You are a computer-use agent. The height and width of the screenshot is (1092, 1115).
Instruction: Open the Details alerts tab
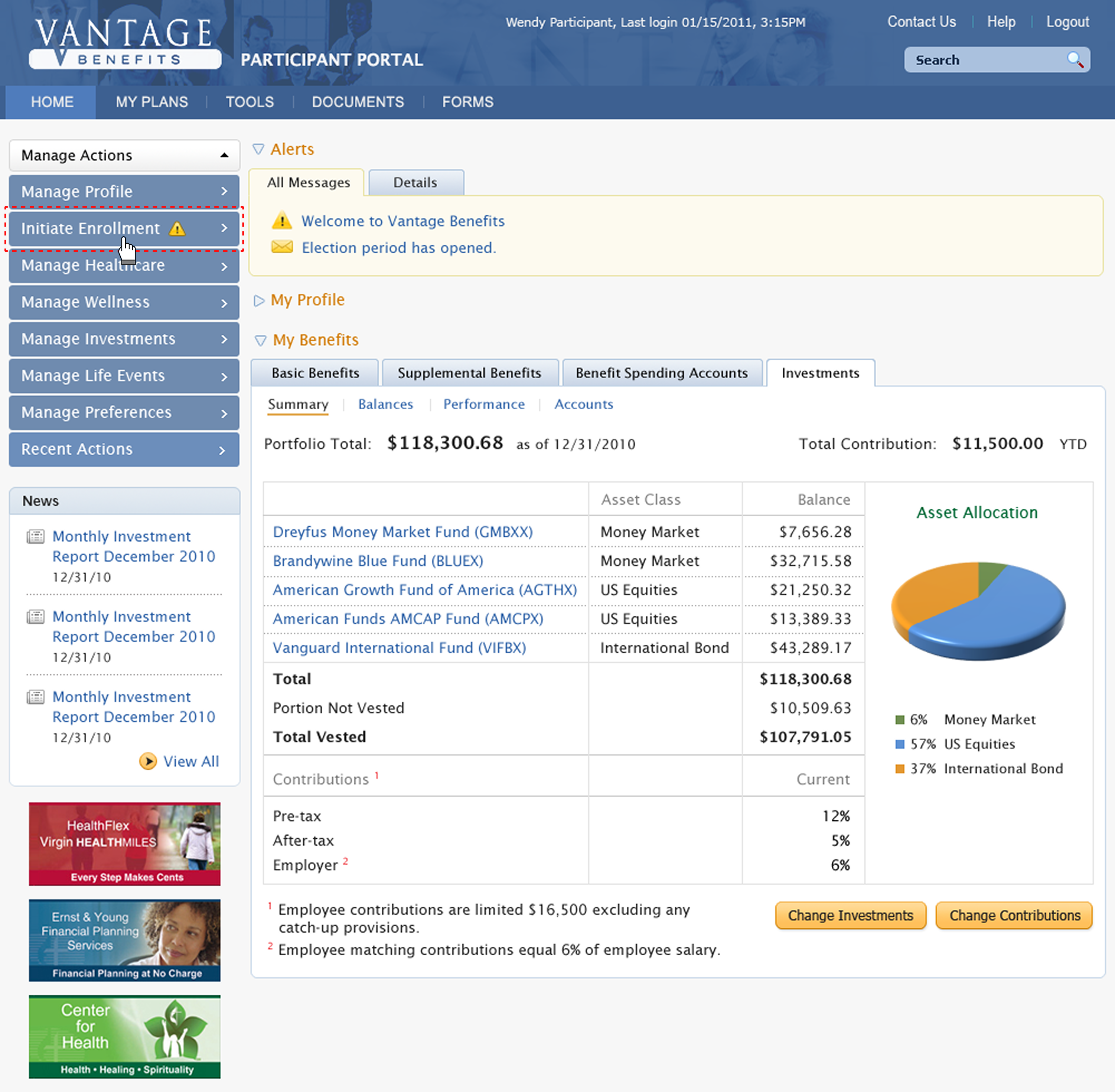(x=415, y=182)
